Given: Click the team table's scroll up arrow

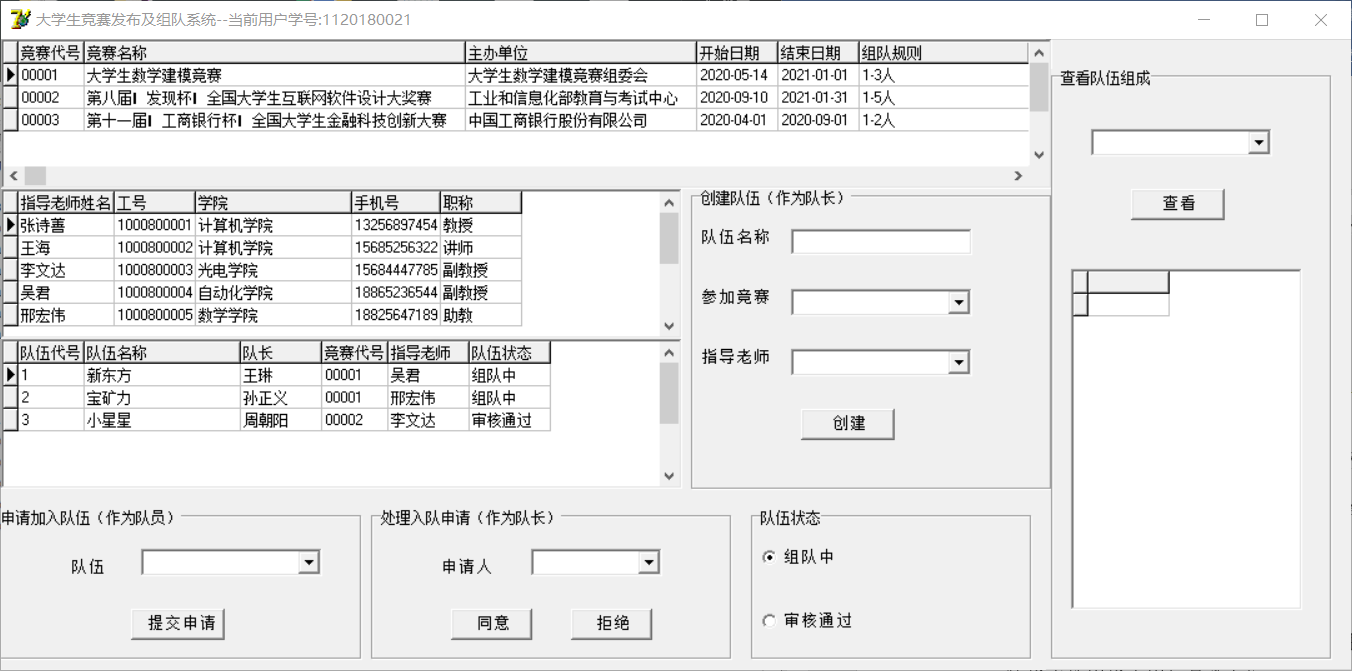Looking at the screenshot, I should click(x=670, y=353).
